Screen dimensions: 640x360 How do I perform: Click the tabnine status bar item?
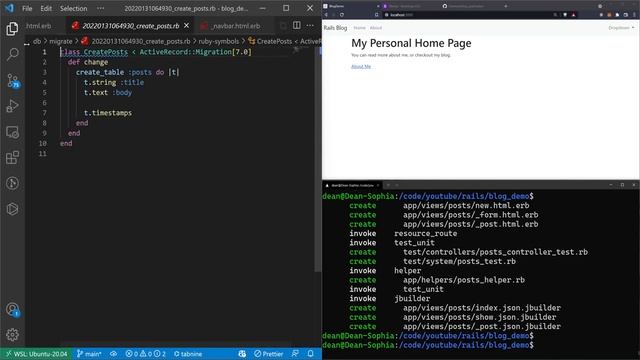pyautogui.click(x=188, y=353)
